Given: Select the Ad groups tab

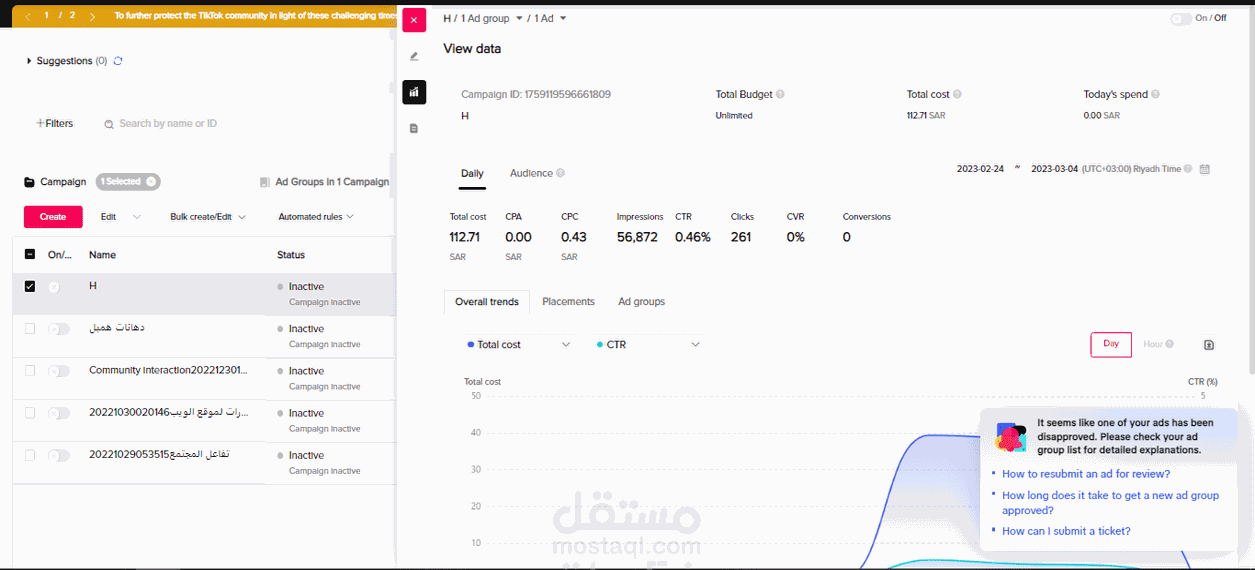Looking at the screenshot, I should (x=641, y=302).
